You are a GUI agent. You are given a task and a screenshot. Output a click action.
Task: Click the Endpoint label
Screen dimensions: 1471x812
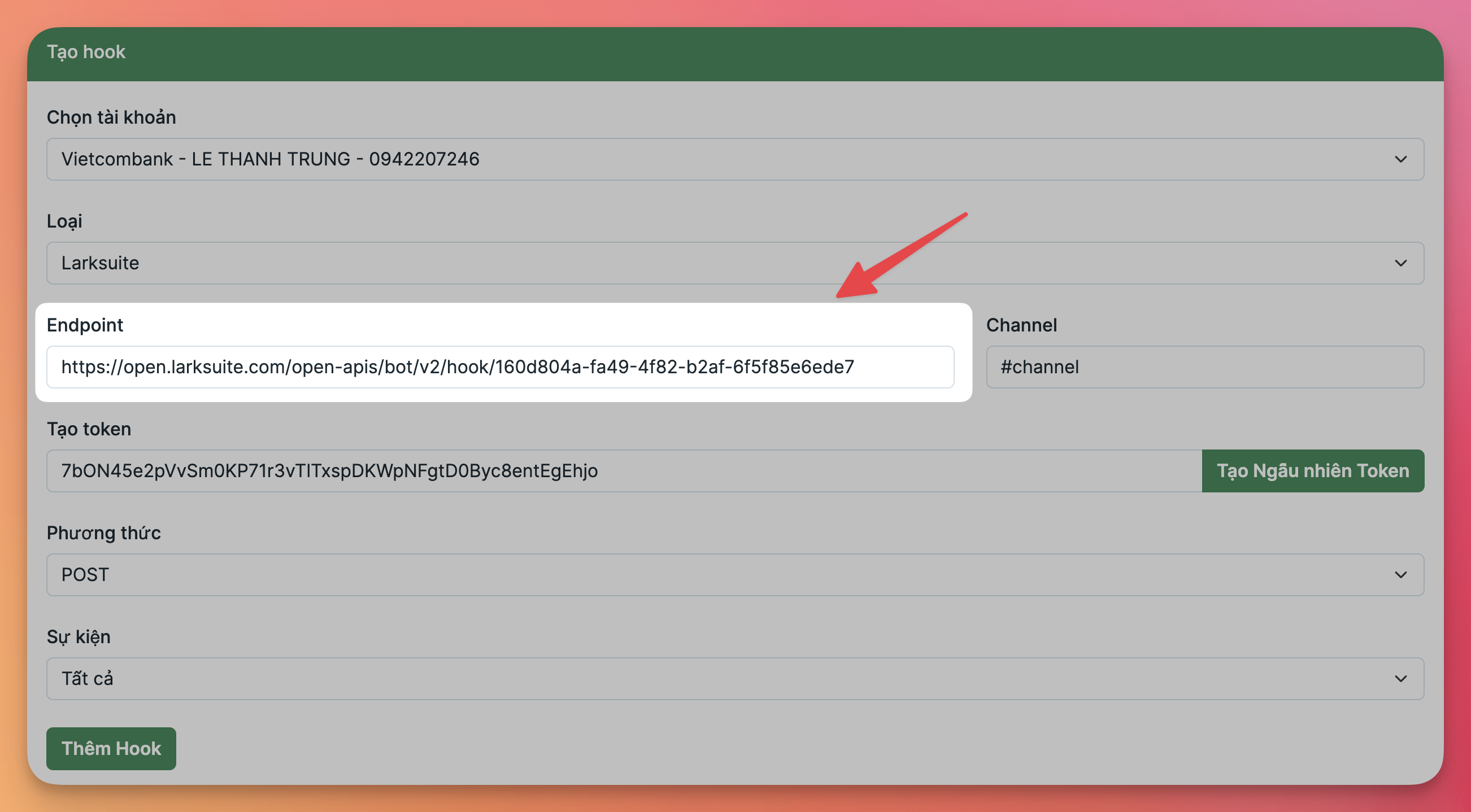click(x=85, y=325)
